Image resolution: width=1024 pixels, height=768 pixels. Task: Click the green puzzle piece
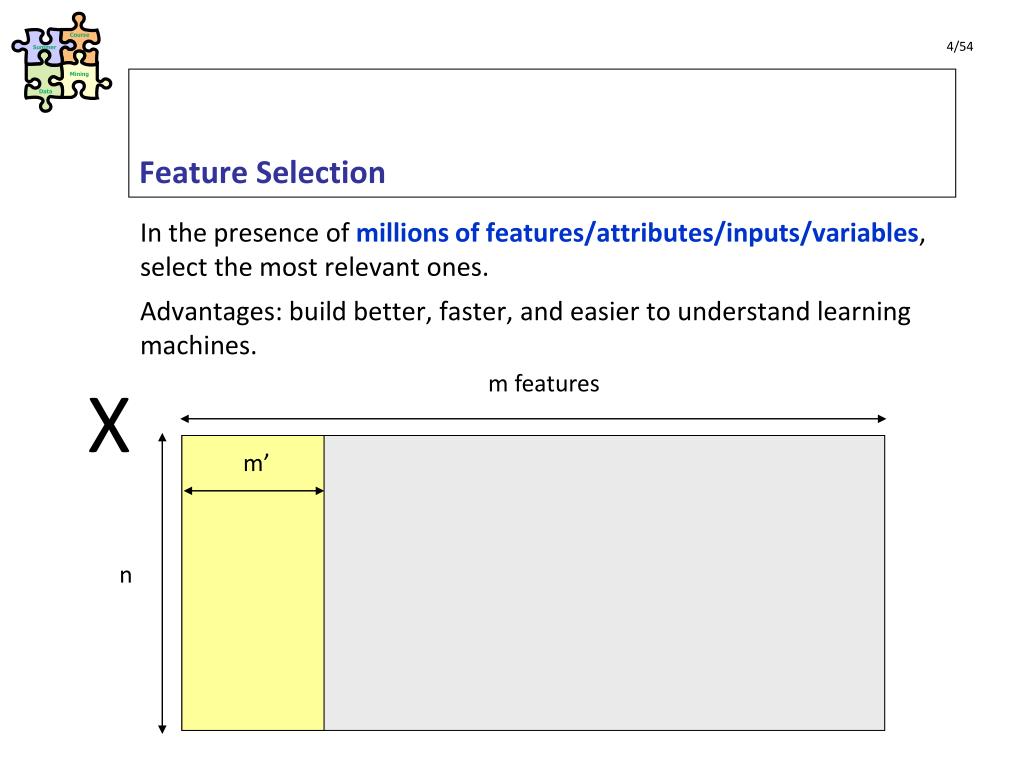(42, 86)
